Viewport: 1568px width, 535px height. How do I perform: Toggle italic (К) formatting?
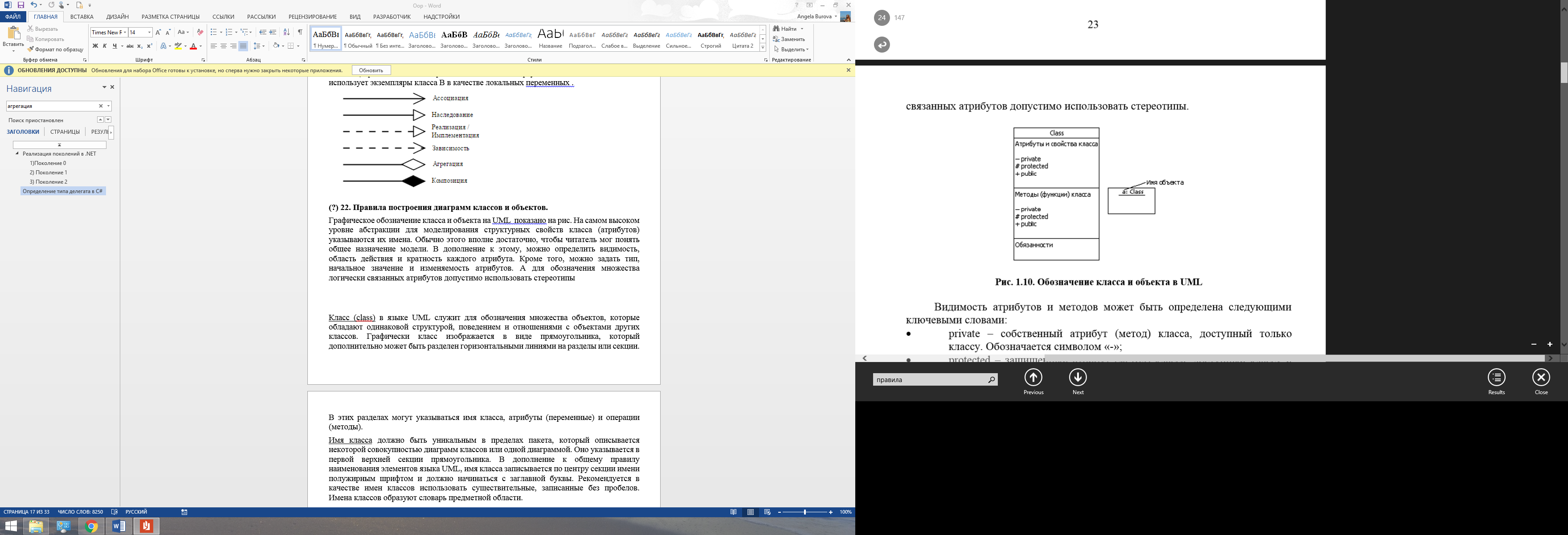[105, 46]
